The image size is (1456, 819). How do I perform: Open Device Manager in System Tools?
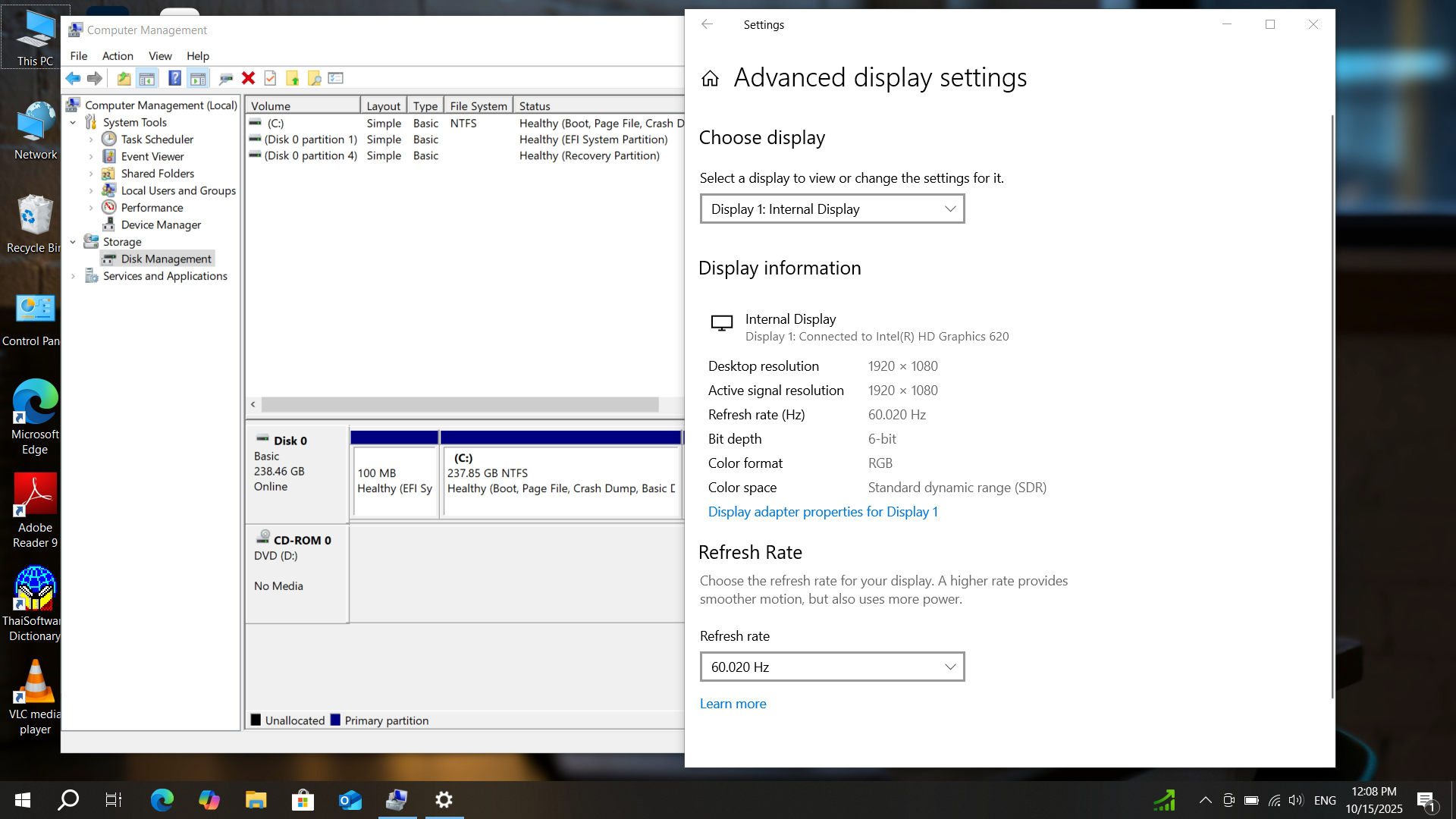click(161, 224)
